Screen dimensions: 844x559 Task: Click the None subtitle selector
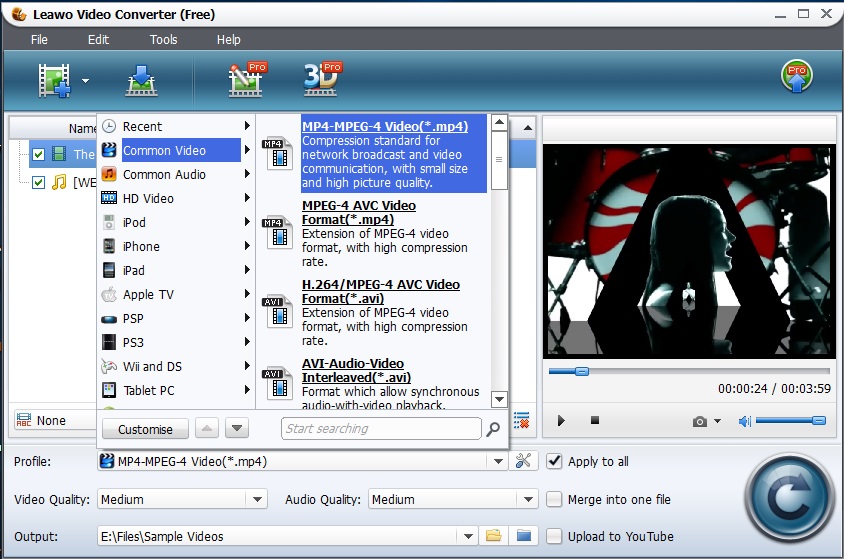coord(54,420)
